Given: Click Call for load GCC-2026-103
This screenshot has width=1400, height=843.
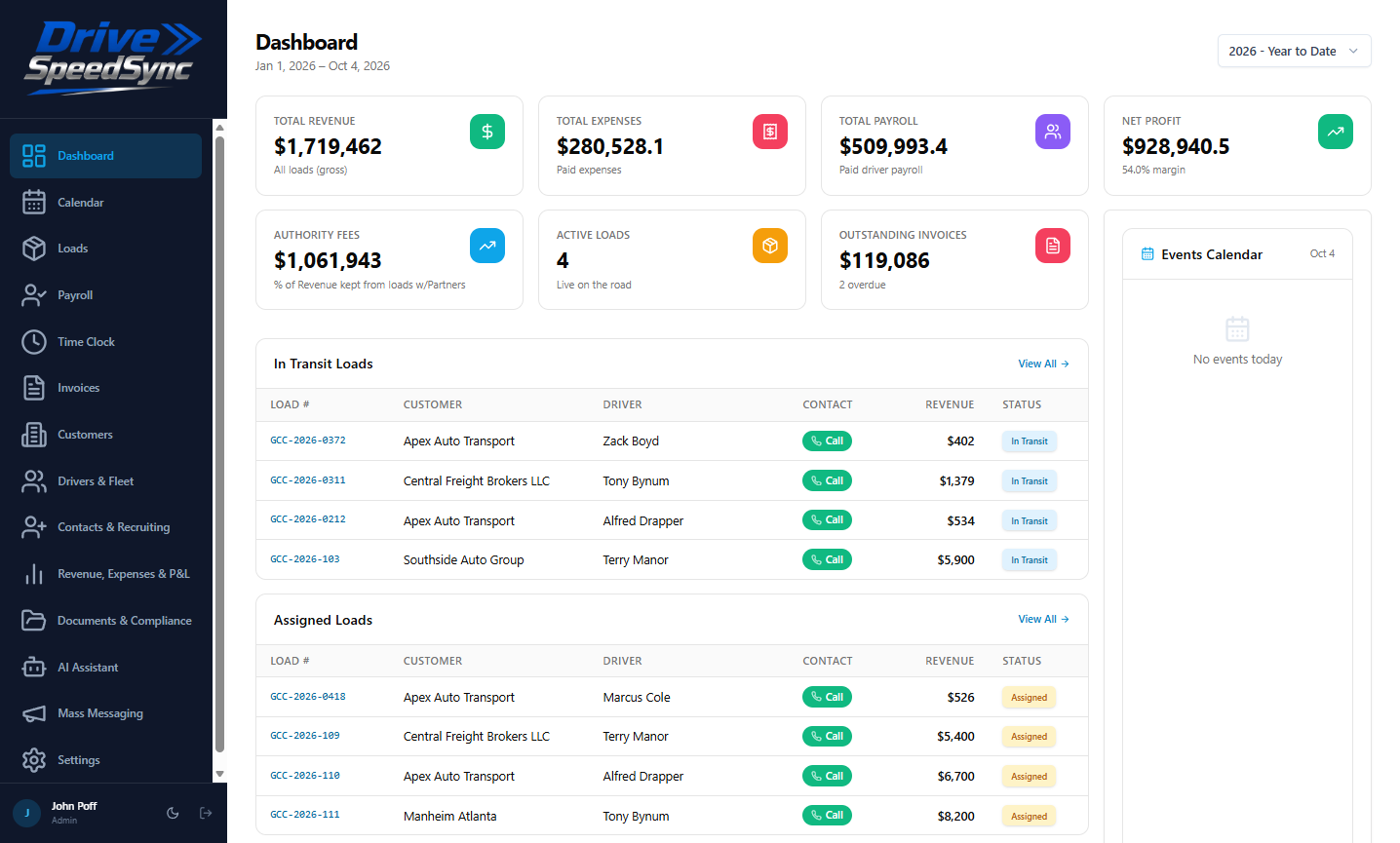Looking at the screenshot, I should pos(827,559).
